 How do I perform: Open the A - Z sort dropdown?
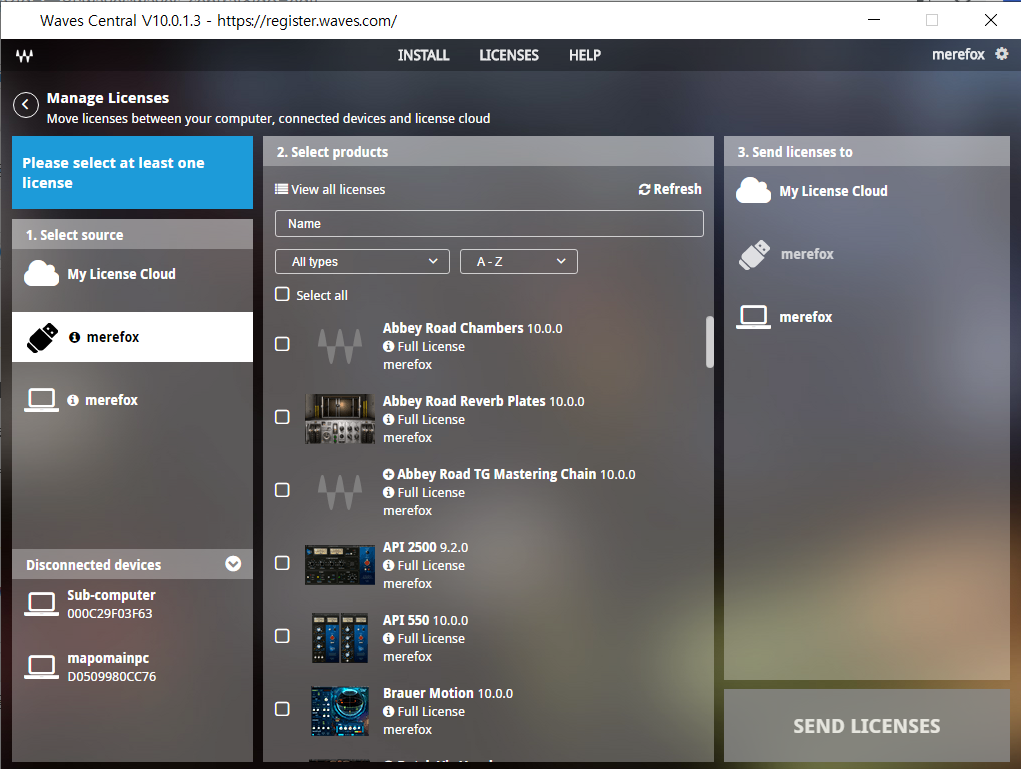tap(518, 262)
